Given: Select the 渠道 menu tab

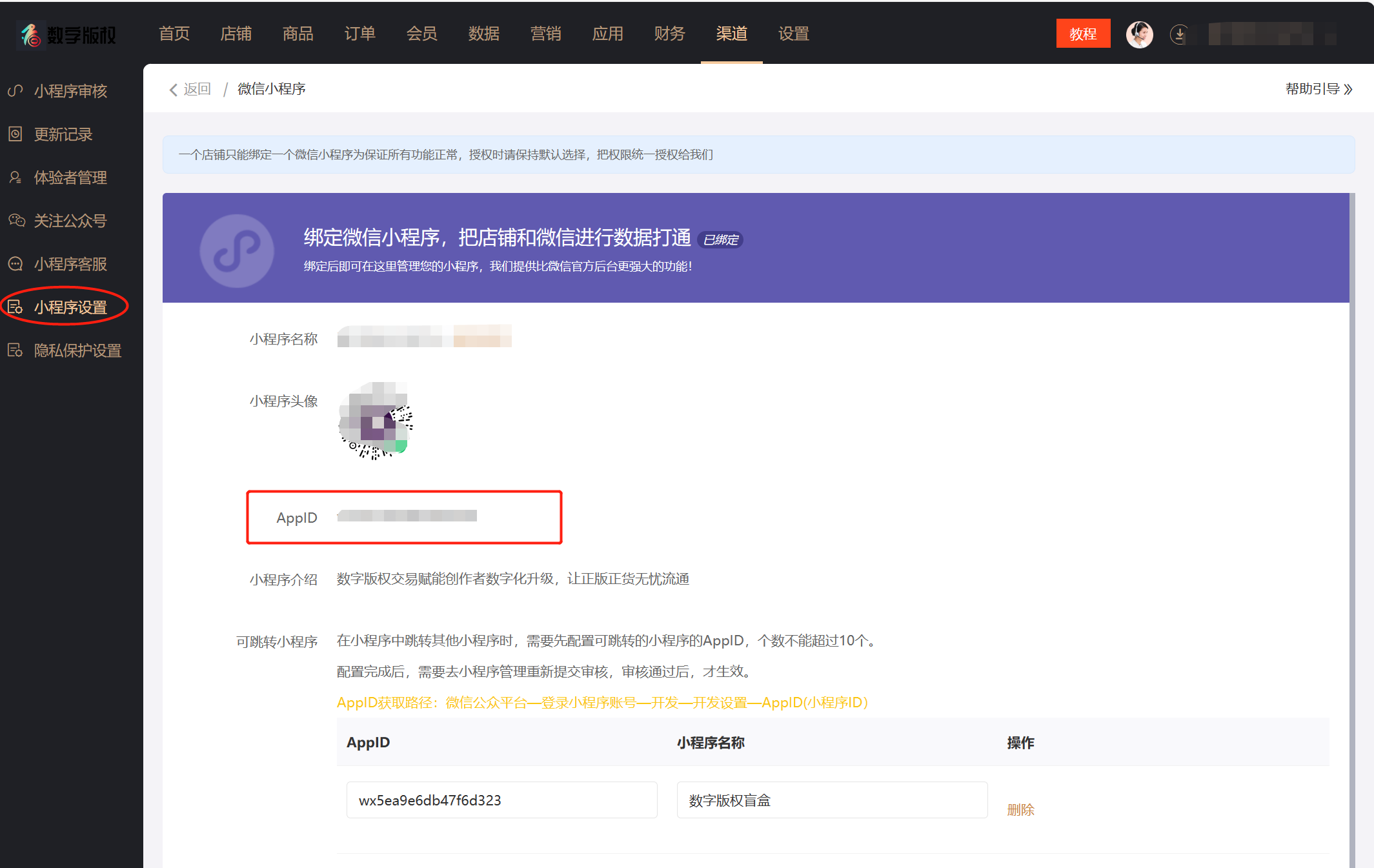Looking at the screenshot, I should pos(732,34).
